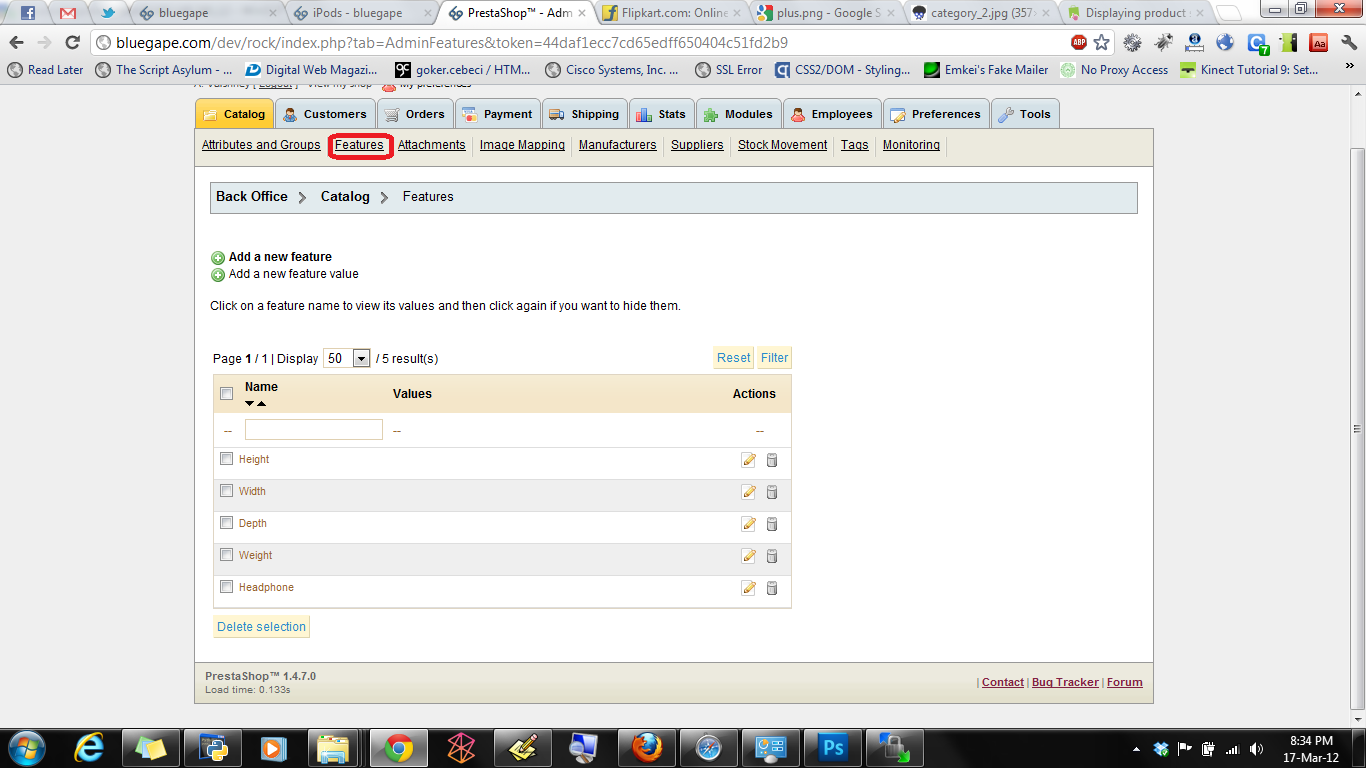1366x768 pixels.
Task: Edit the Headphone feature with pencil icon
Action: tap(748, 588)
